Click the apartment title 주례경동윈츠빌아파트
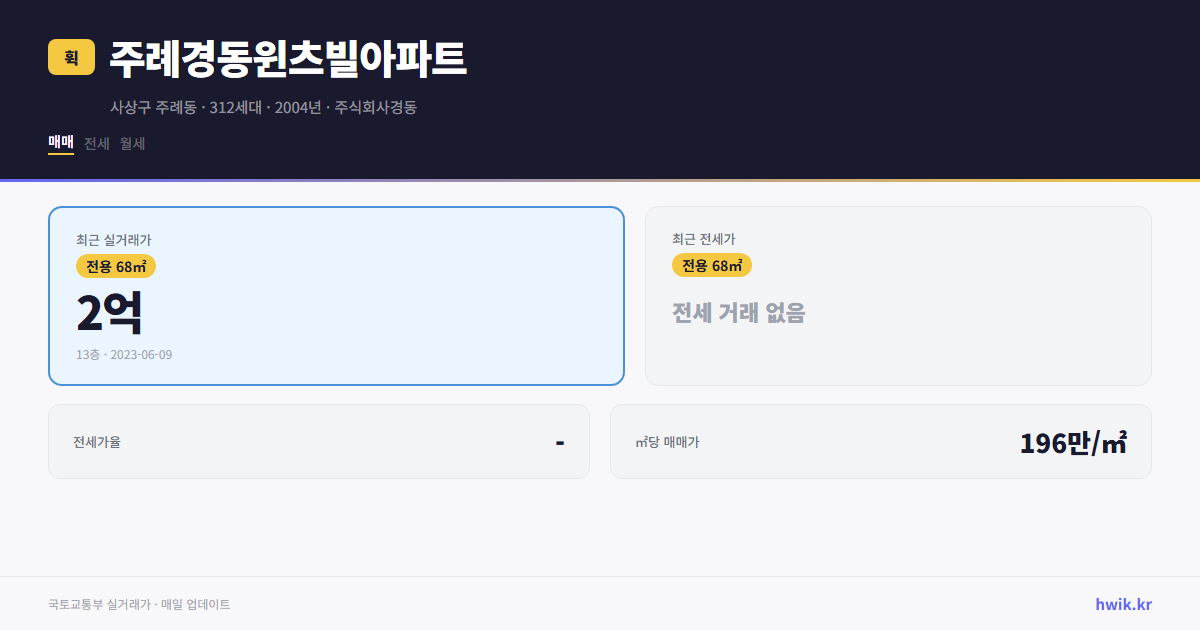The height and width of the screenshot is (630, 1200). coord(288,59)
